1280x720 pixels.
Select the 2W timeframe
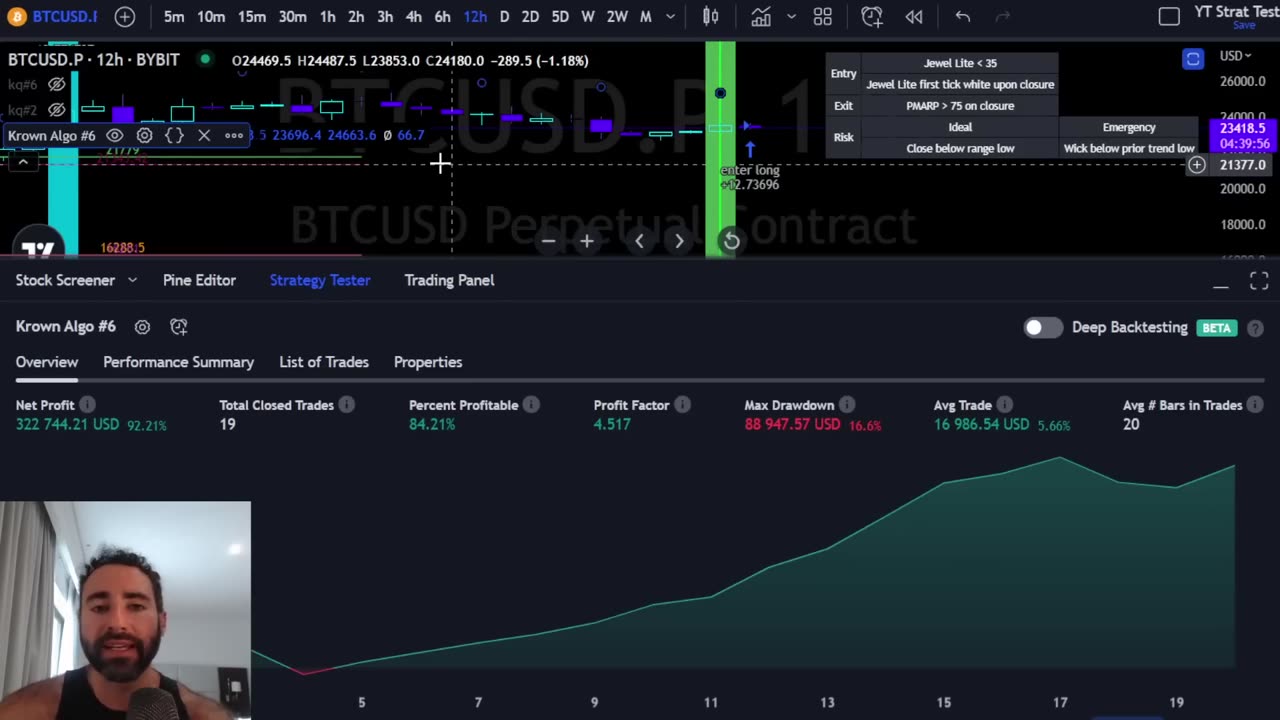click(x=617, y=17)
